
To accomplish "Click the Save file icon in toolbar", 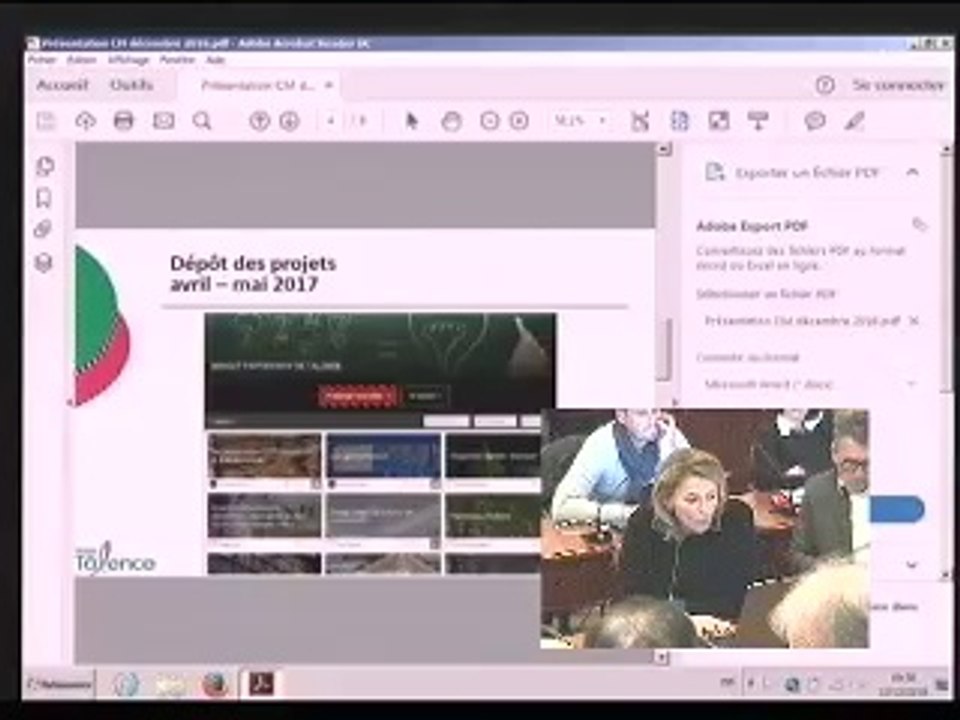I will tap(46, 121).
